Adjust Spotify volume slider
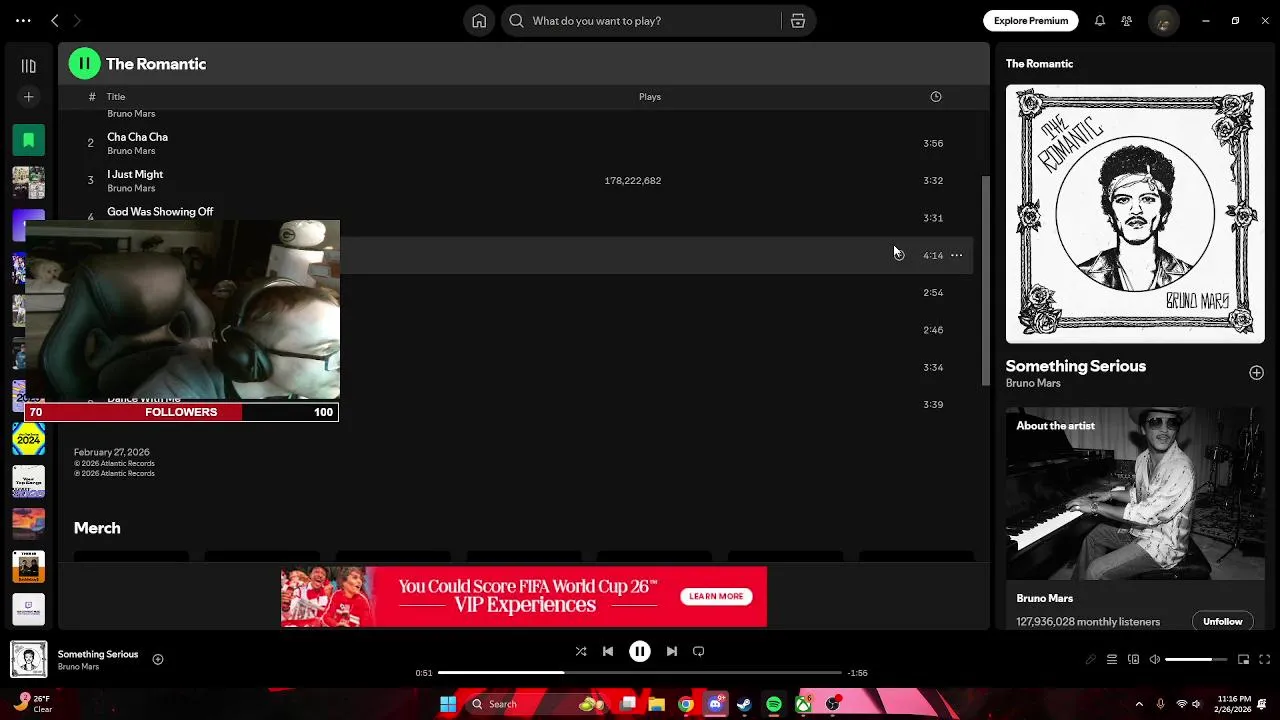This screenshot has width=1280, height=720. (x=1196, y=660)
